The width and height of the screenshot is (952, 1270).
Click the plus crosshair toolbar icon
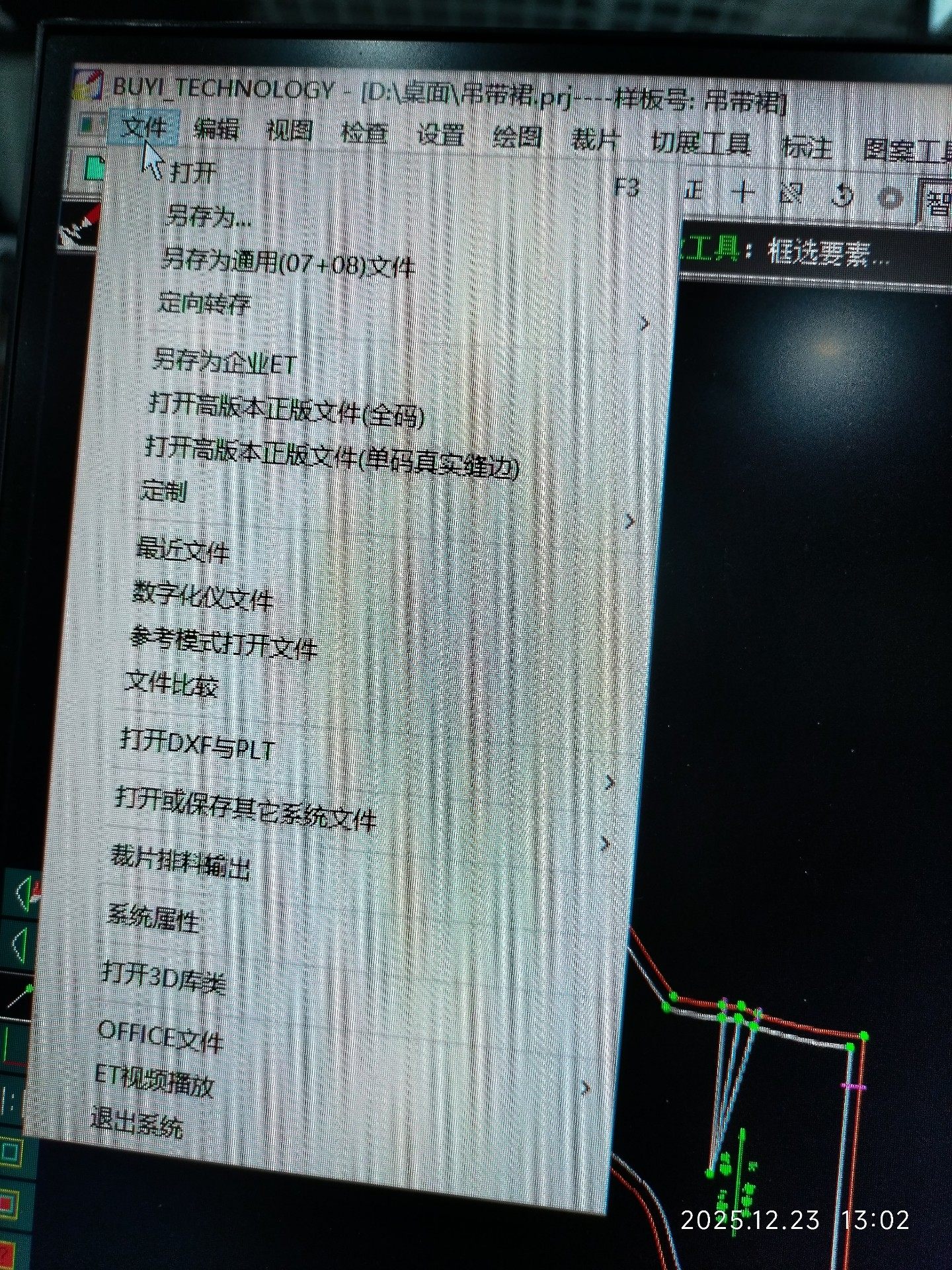(x=743, y=192)
